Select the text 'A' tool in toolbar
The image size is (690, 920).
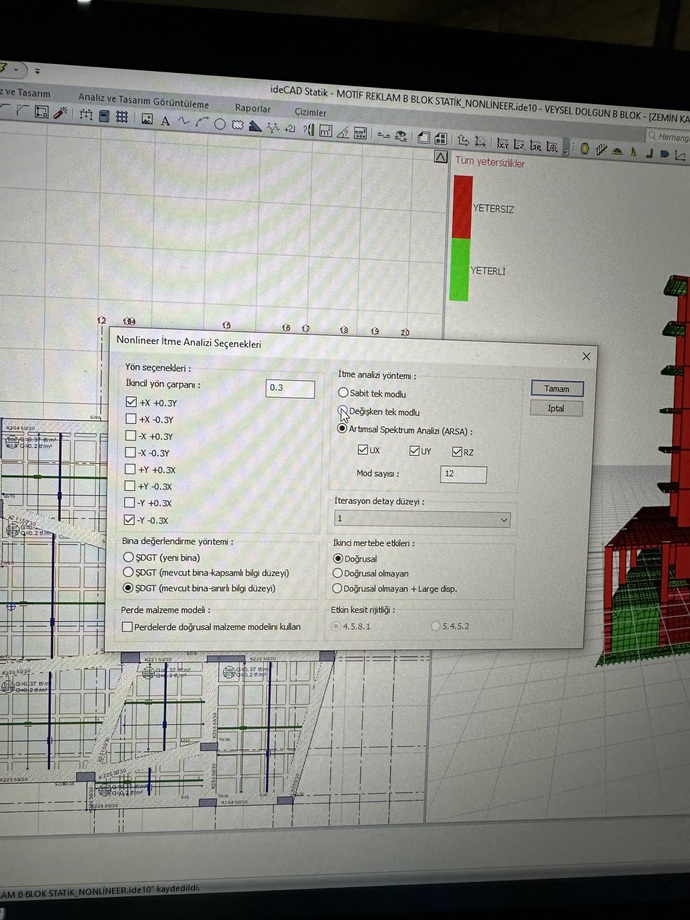coord(165,121)
